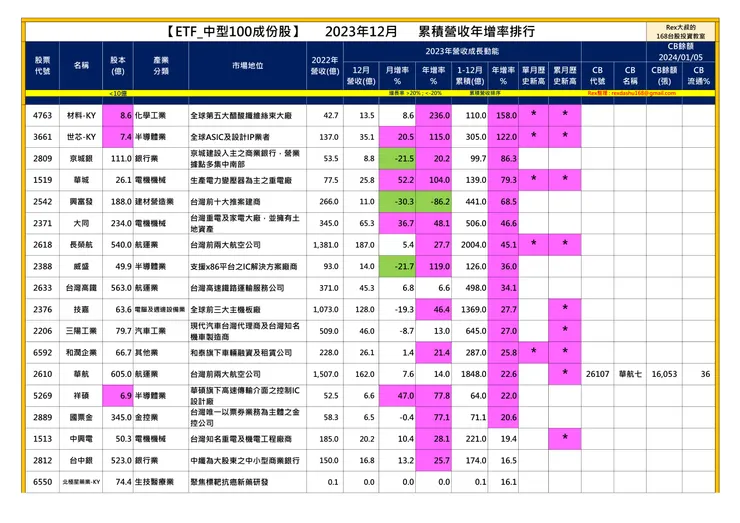Select stock code 2633
Image resolution: width=740 pixels, height=523 pixels.
42,288
